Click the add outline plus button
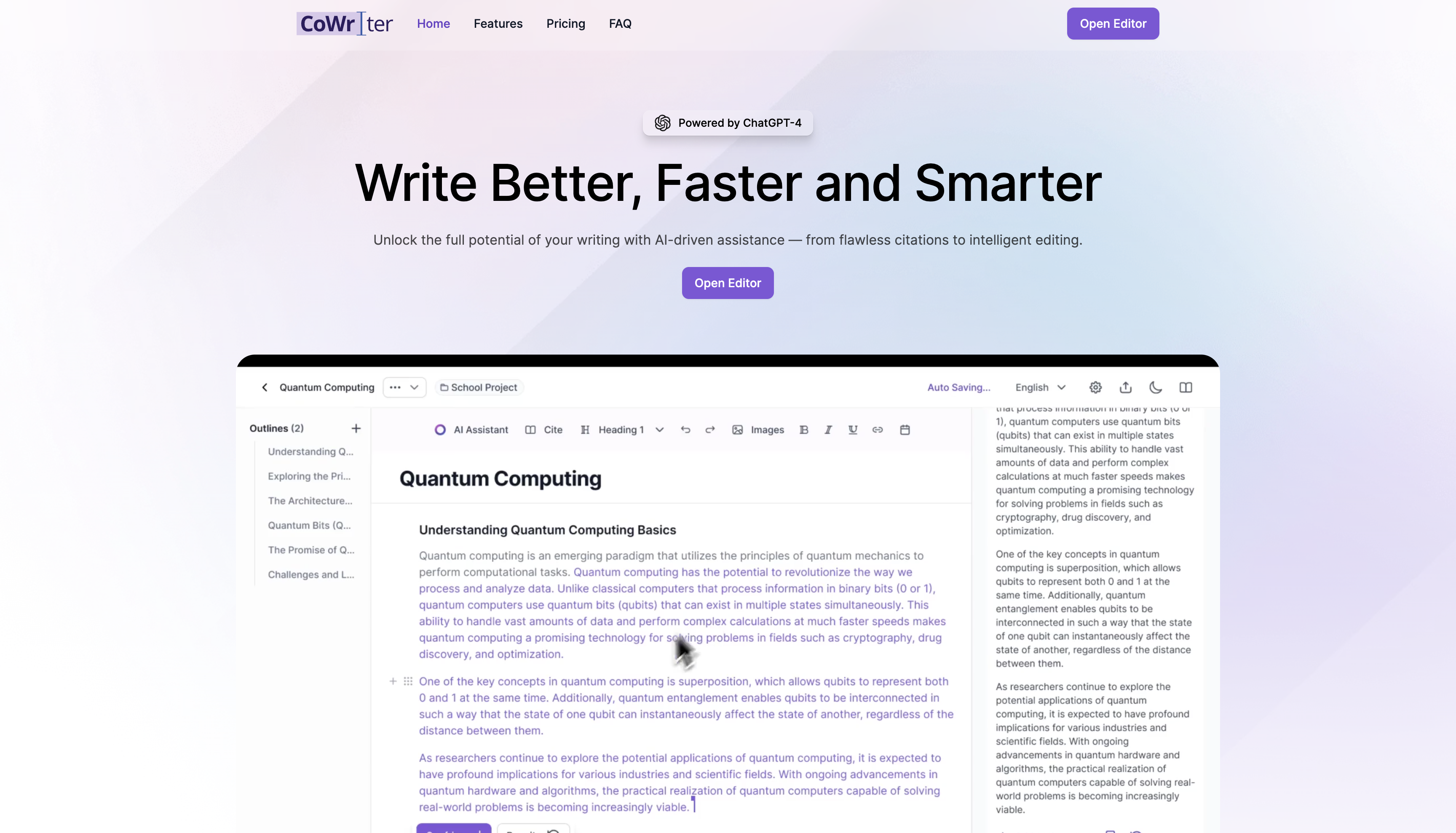 [356, 428]
